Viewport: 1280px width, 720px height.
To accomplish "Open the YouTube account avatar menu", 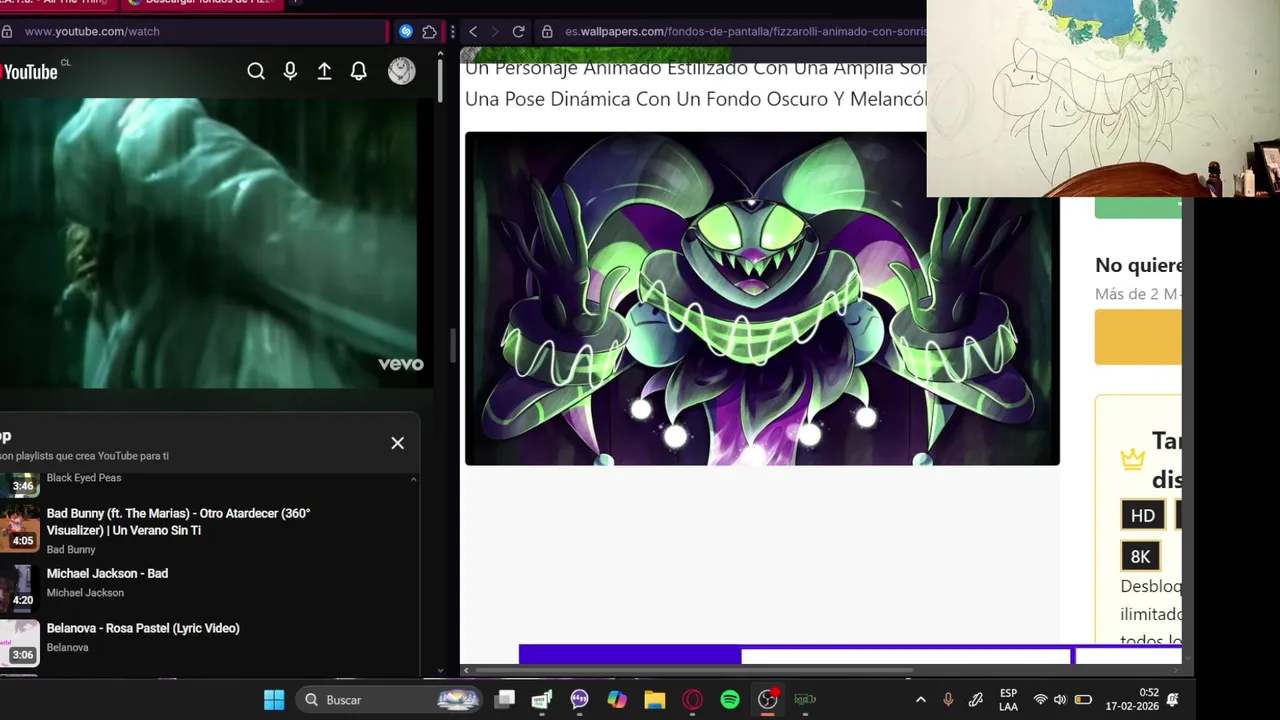I will pos(401,71).
